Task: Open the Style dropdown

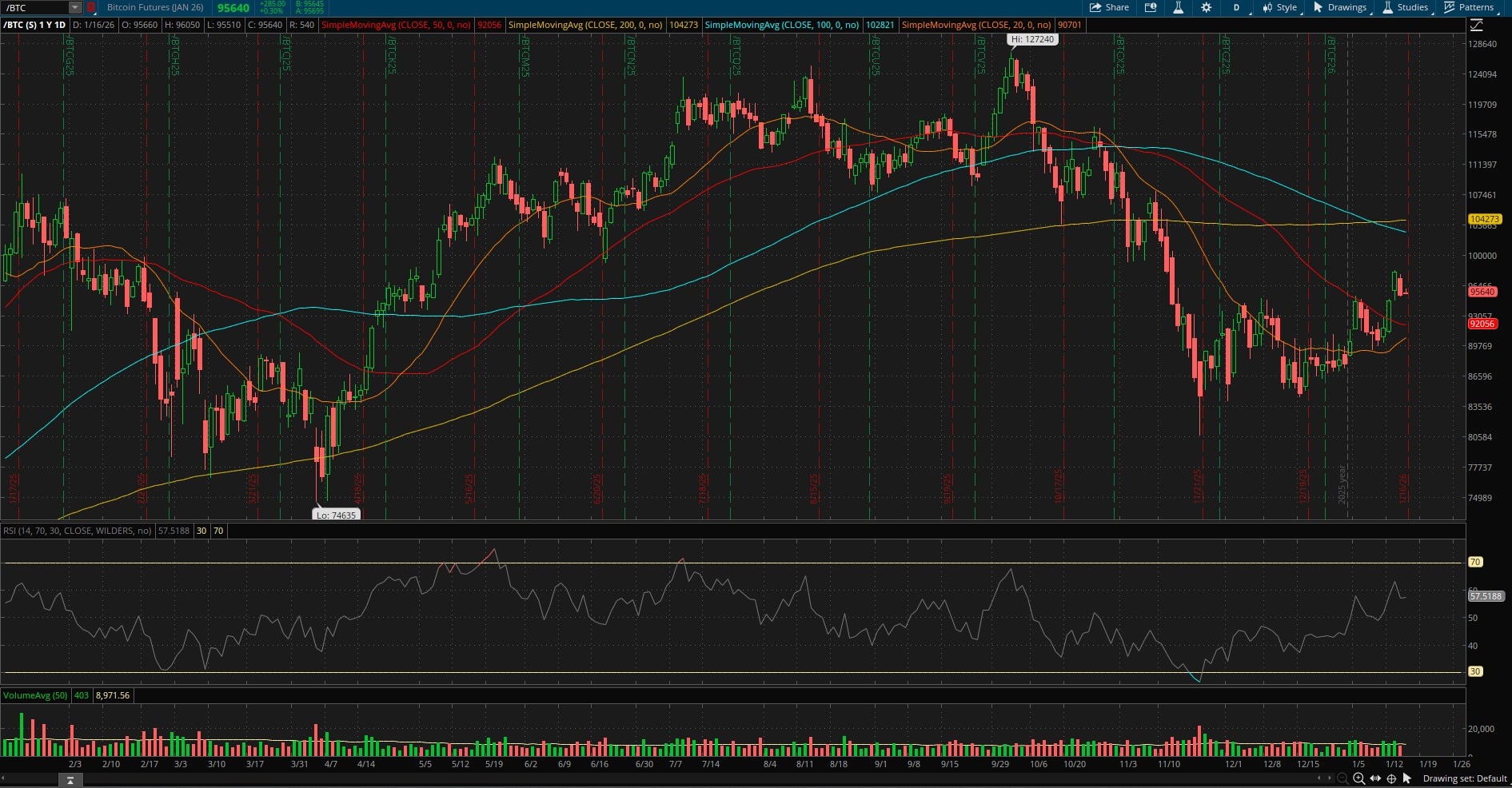Action: (x=1283, y=7)
